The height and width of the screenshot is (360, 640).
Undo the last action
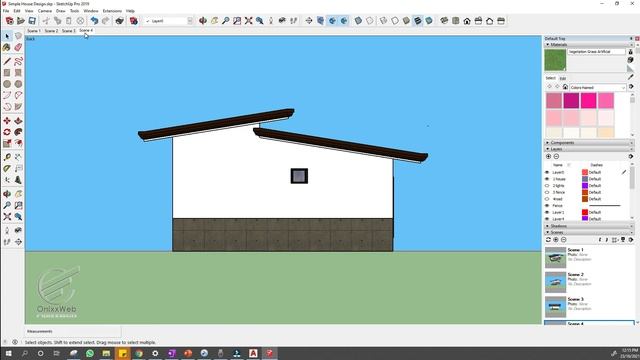pos(94,21)
